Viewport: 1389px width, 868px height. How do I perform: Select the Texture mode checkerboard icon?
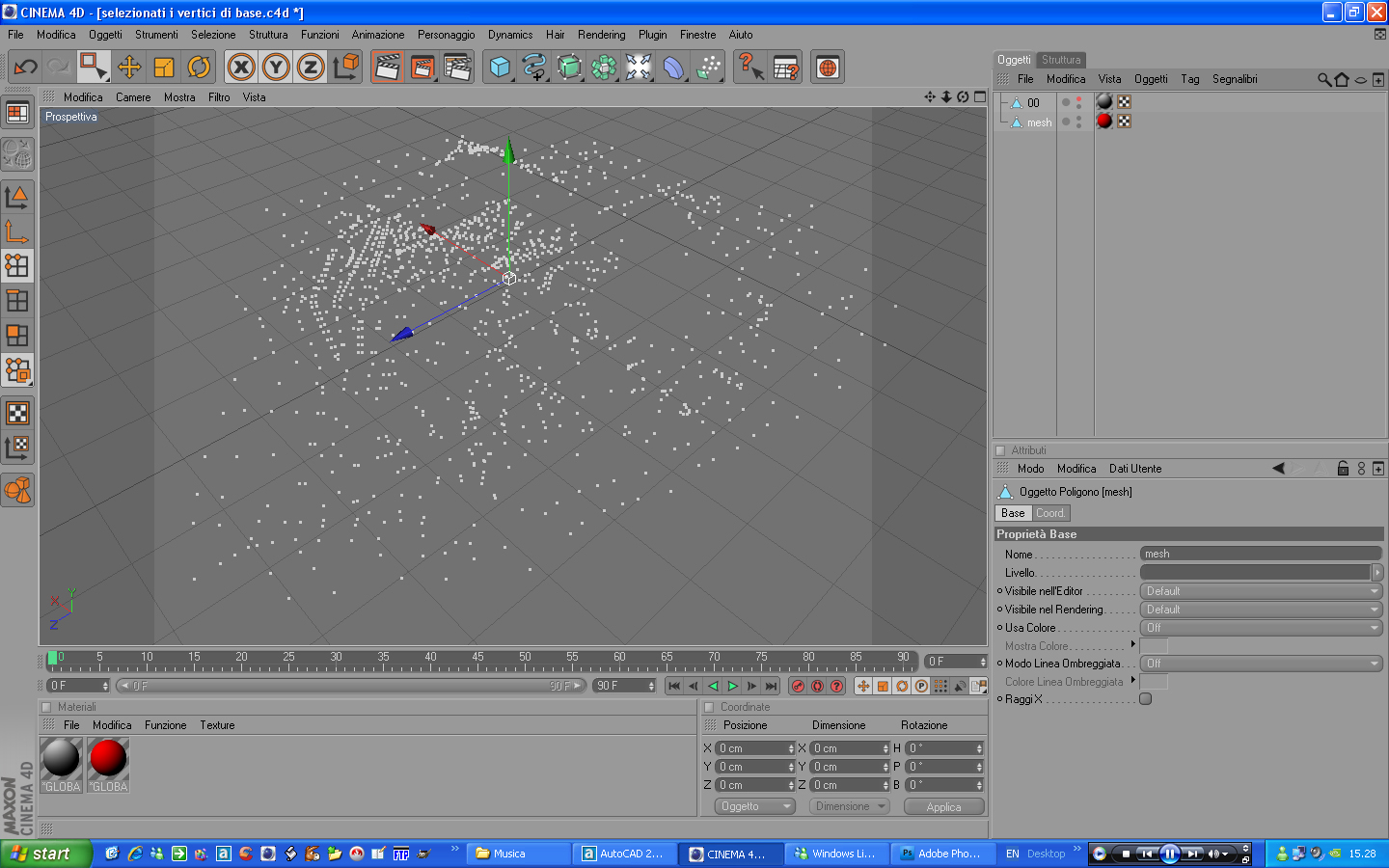click(x=17, y=414)
